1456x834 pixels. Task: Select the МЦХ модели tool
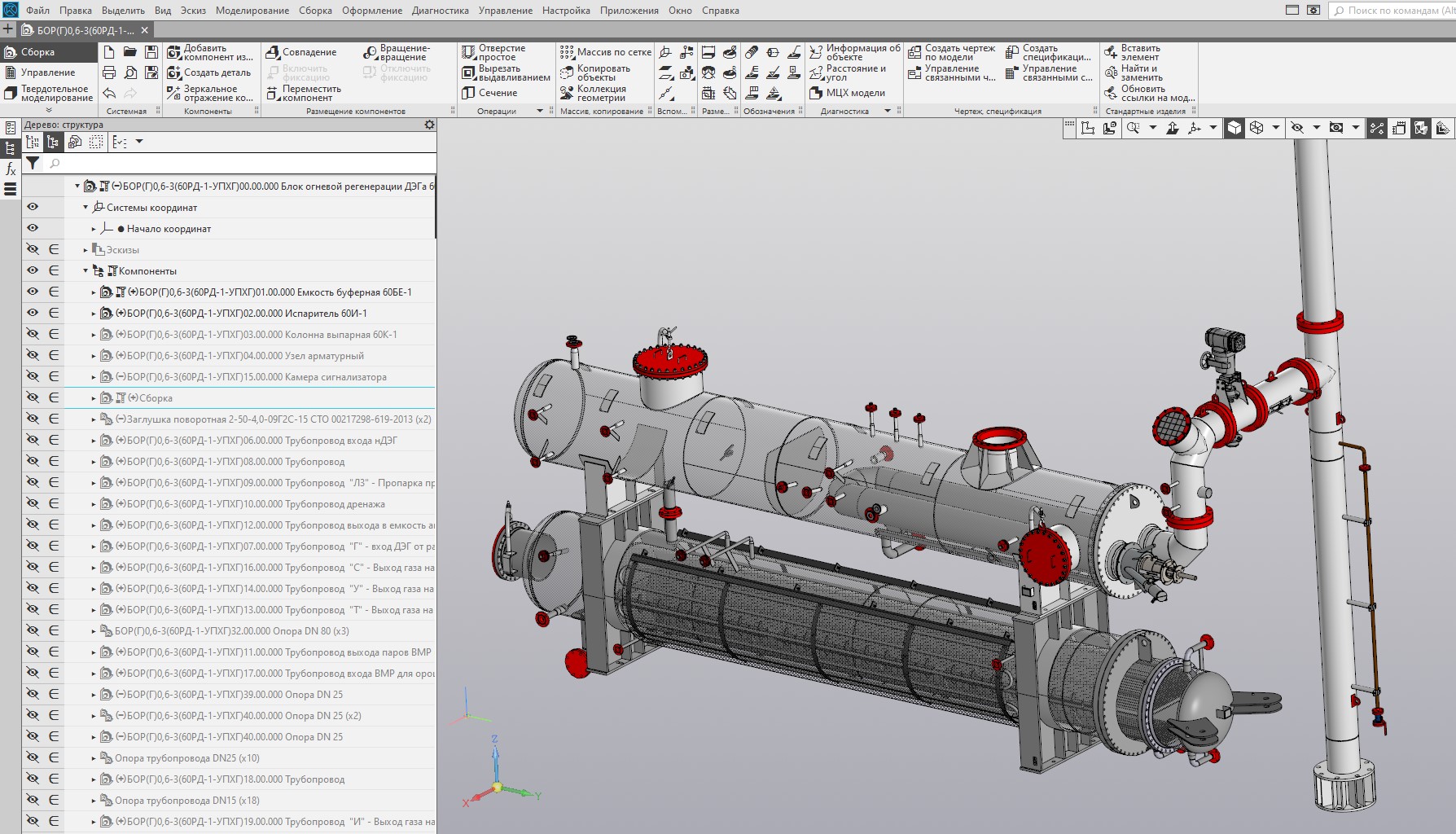point(847,93)
